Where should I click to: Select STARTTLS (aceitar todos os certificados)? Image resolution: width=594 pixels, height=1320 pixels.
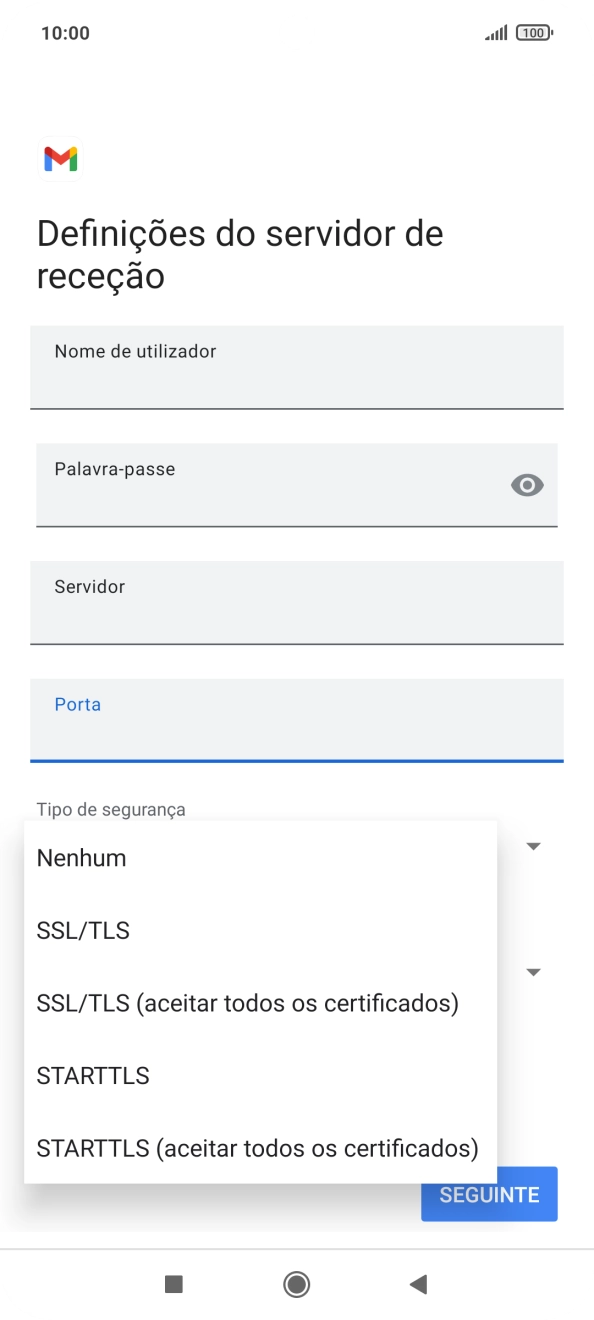pos(257,1148)
